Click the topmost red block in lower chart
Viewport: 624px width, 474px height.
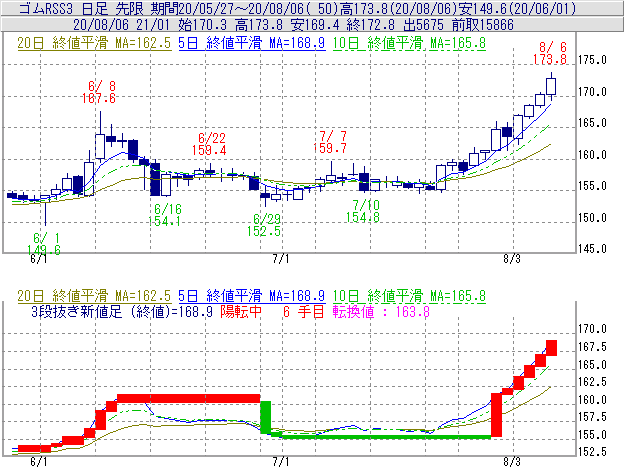[x=551, y=348]
